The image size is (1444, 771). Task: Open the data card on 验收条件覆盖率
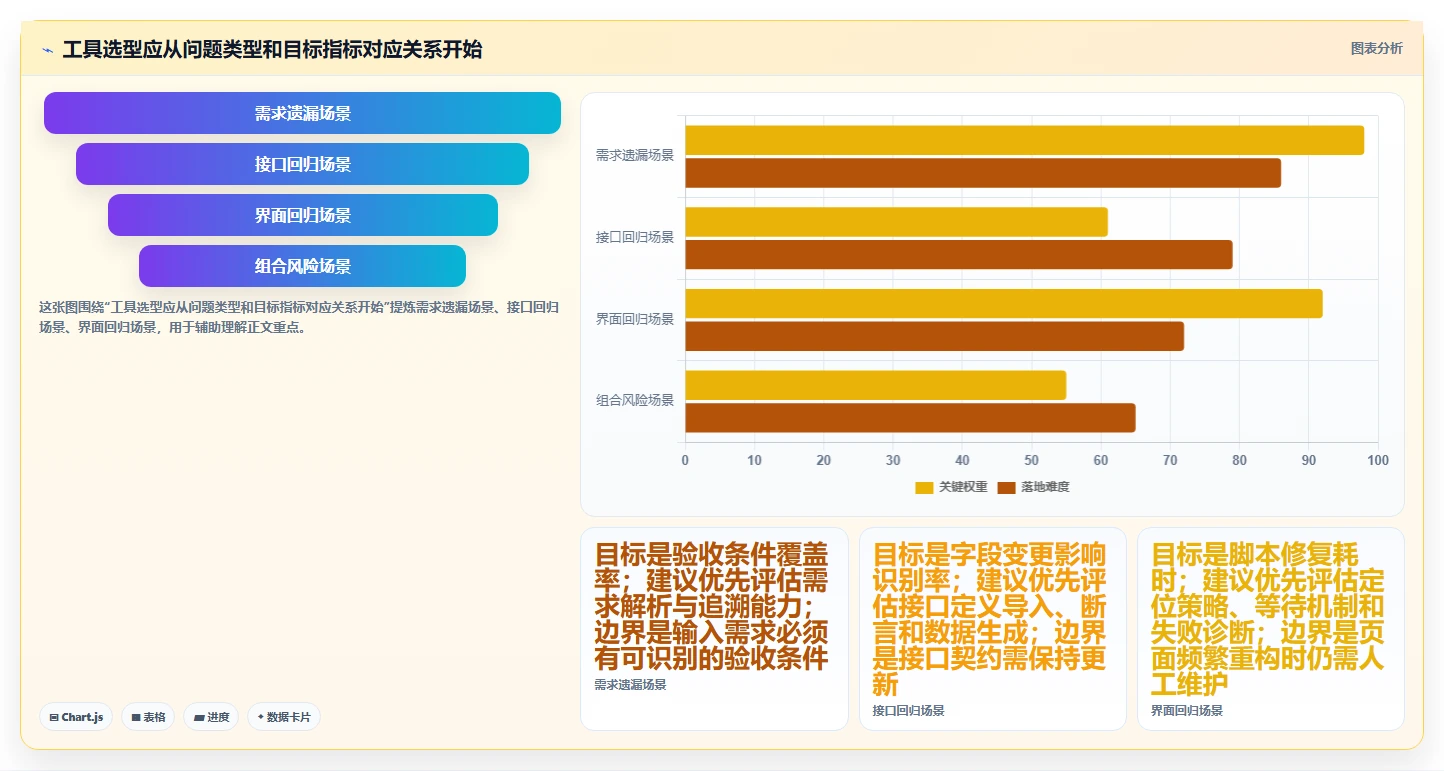pyautogui.click(x=714, y=629)
